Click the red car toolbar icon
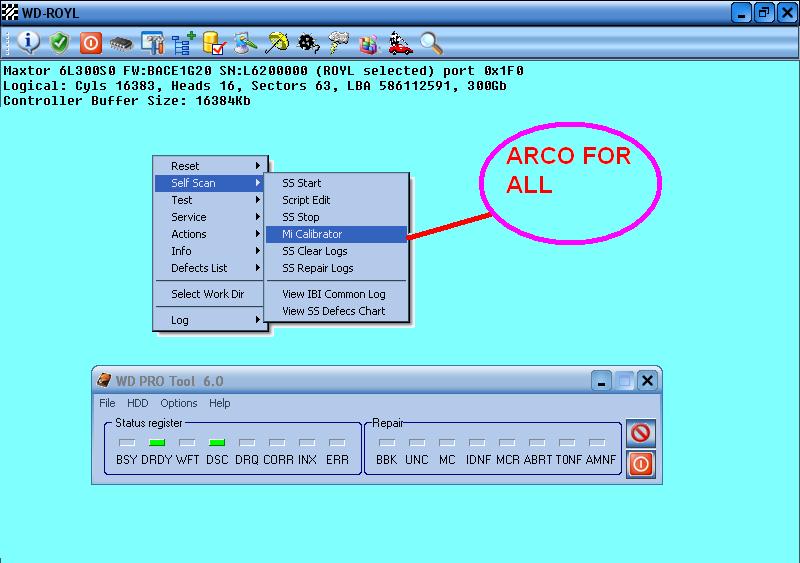Image resolution: width=800 pixels, height=563 pixels. (x=401, y=43)
